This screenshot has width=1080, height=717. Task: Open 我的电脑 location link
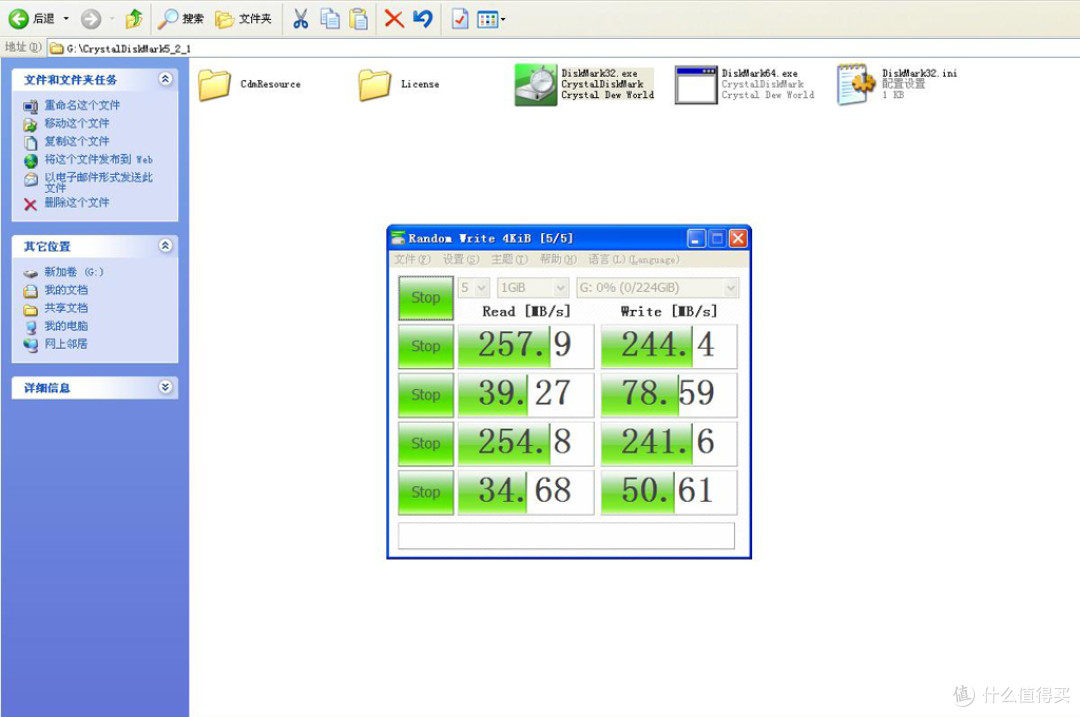tap(66, 326)
